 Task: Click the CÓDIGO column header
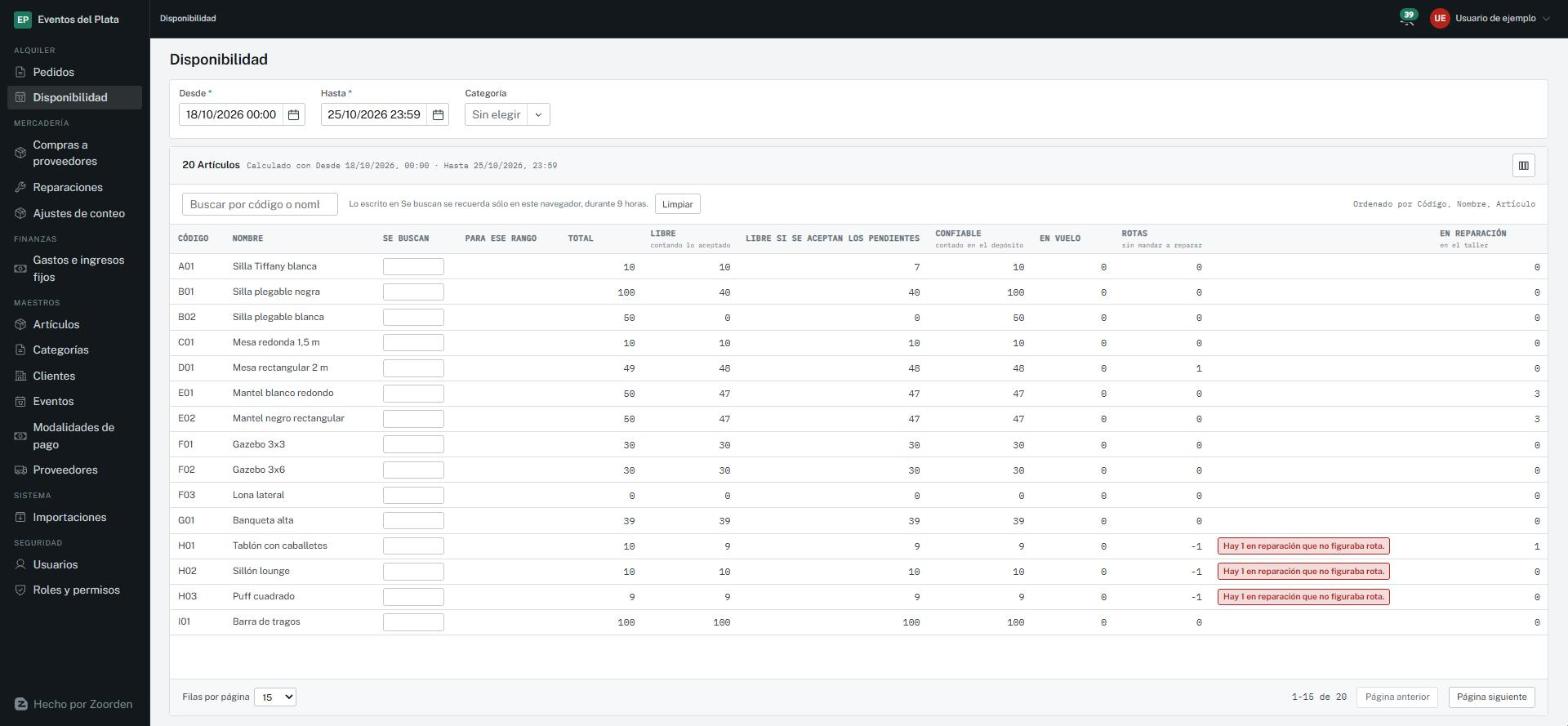[193, 238]
